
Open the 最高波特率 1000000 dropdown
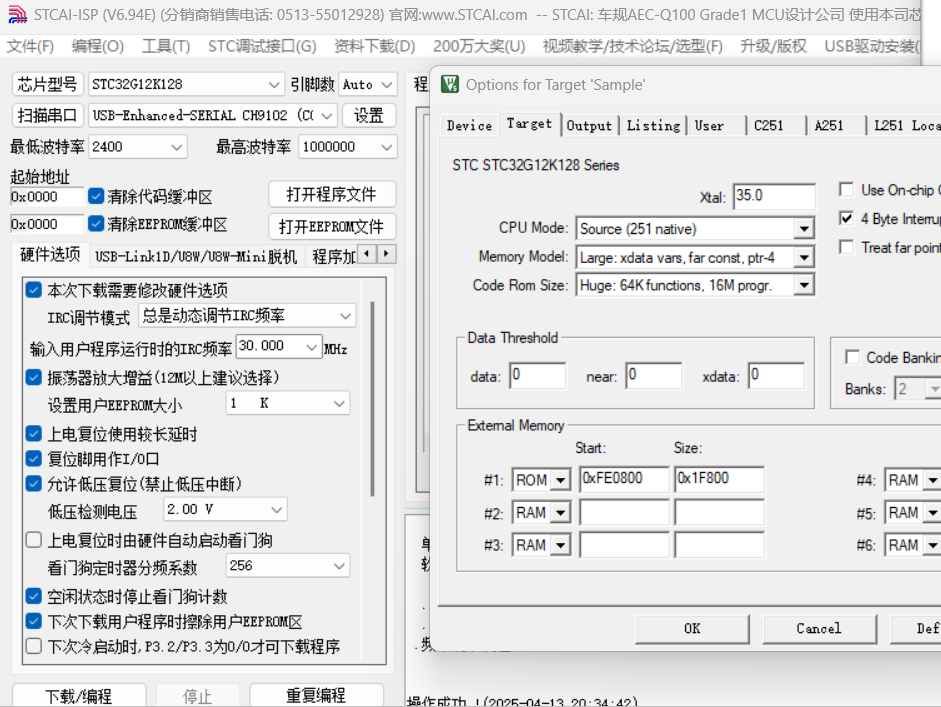point(348,146)
